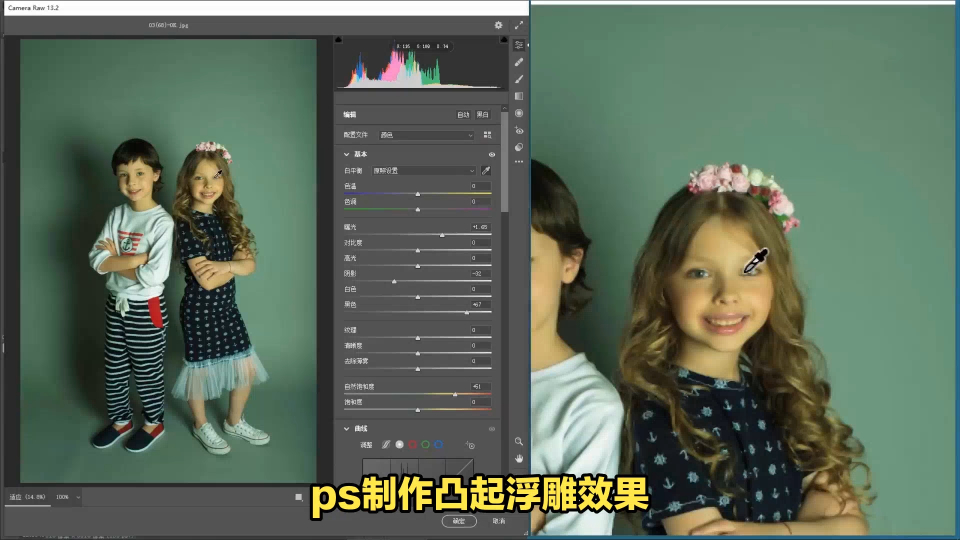Toggle visibility of 曲线 panel edits
960x540 pixels.
[491, 429]
